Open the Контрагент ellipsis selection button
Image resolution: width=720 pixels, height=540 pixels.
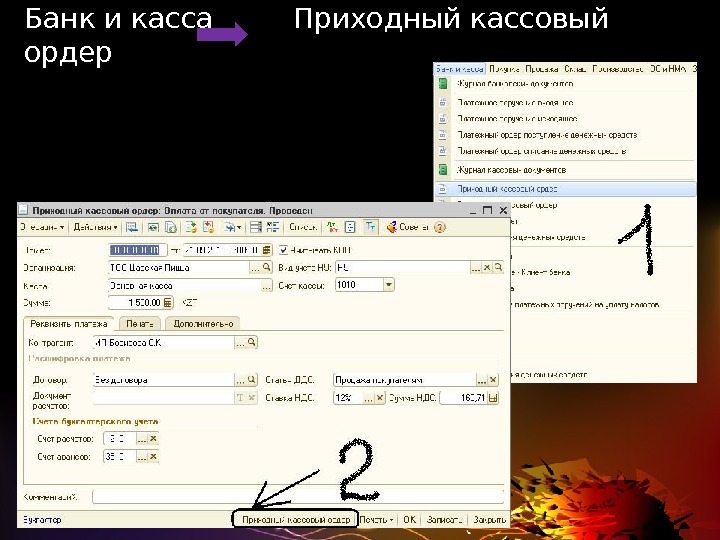click(x=240, y=343)
